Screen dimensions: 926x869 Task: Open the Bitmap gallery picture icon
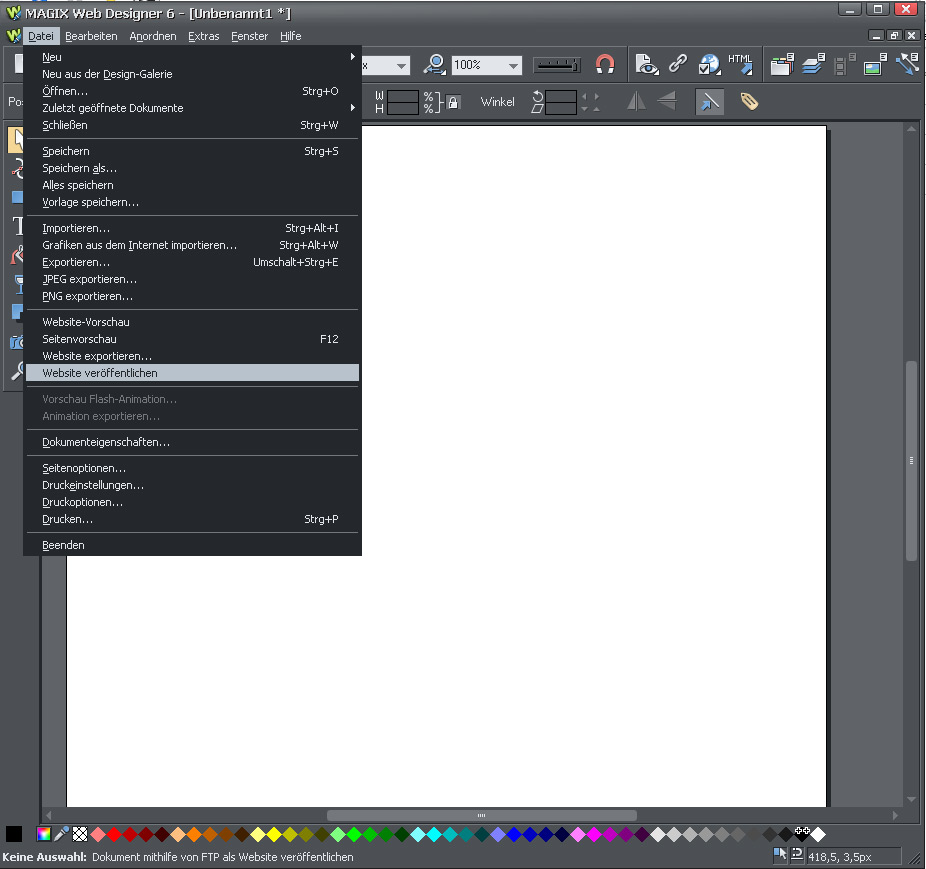coord(875,64)
